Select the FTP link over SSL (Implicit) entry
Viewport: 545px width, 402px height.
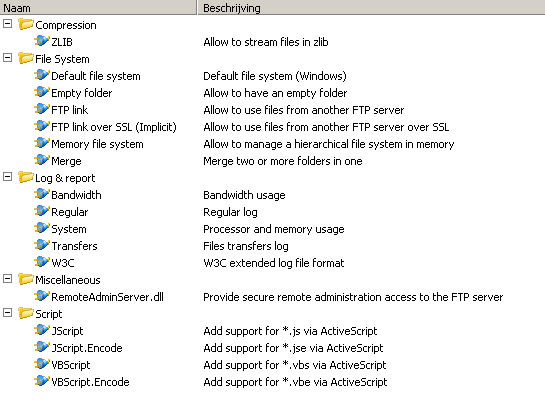point(114,127)
